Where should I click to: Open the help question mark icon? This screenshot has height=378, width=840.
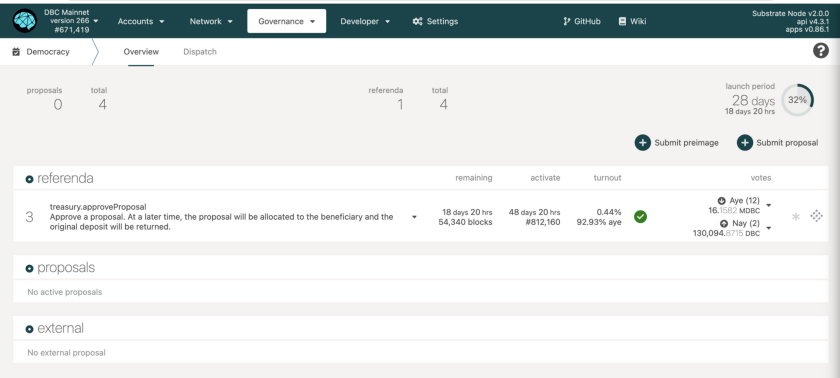[x=821, y=51]
